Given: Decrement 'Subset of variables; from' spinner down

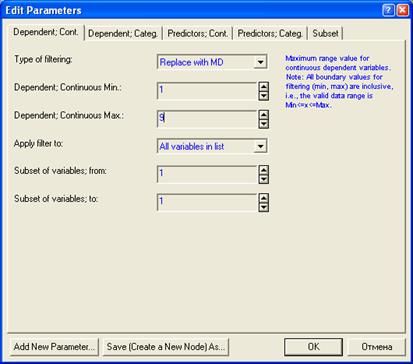Looking at the screenshot, I should (263, 179).
